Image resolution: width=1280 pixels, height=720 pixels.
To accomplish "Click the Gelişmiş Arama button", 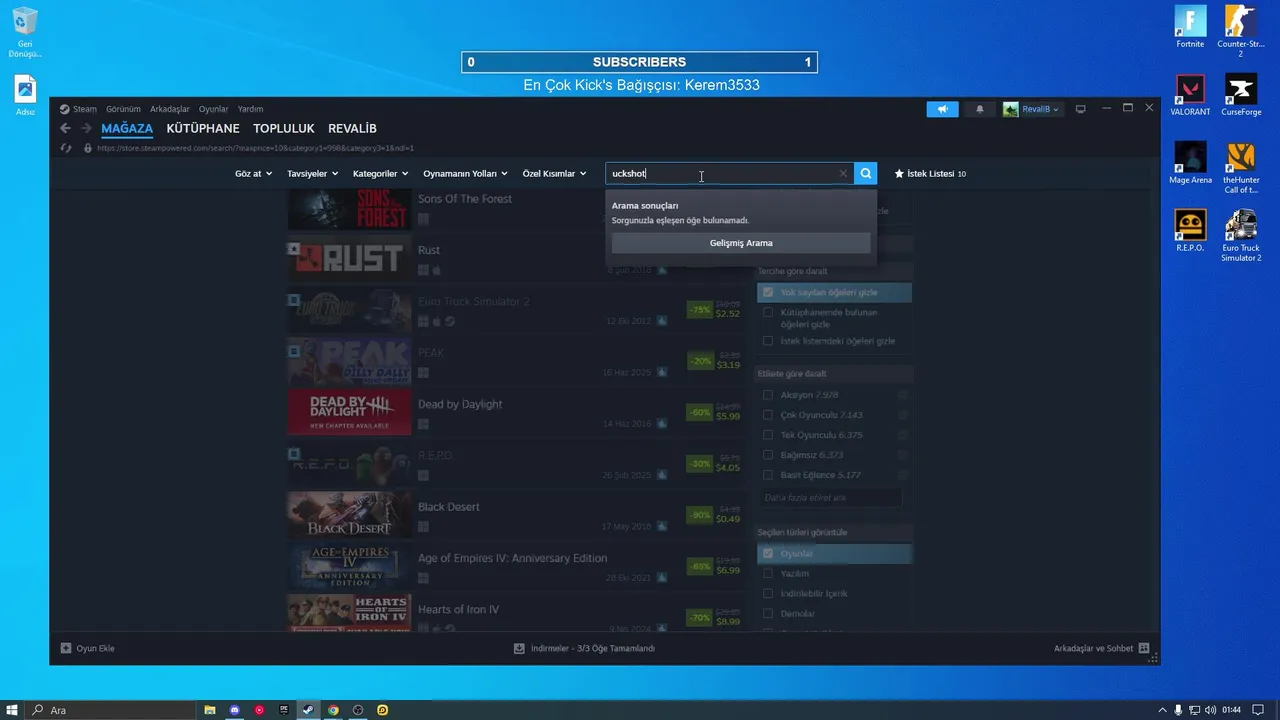I will click(741, 243).
